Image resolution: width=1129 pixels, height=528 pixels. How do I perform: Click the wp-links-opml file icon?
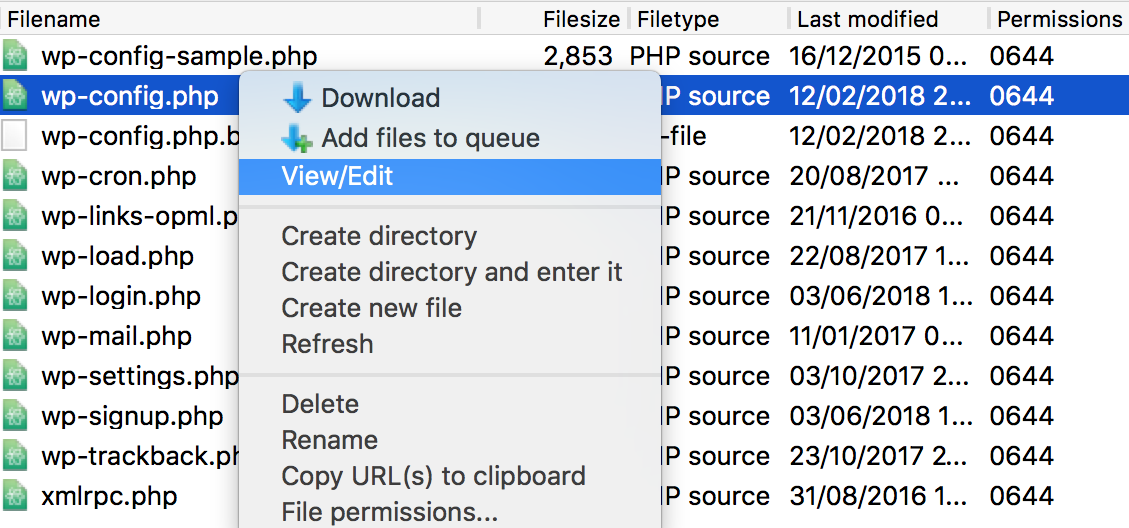(x=14, y=216)
